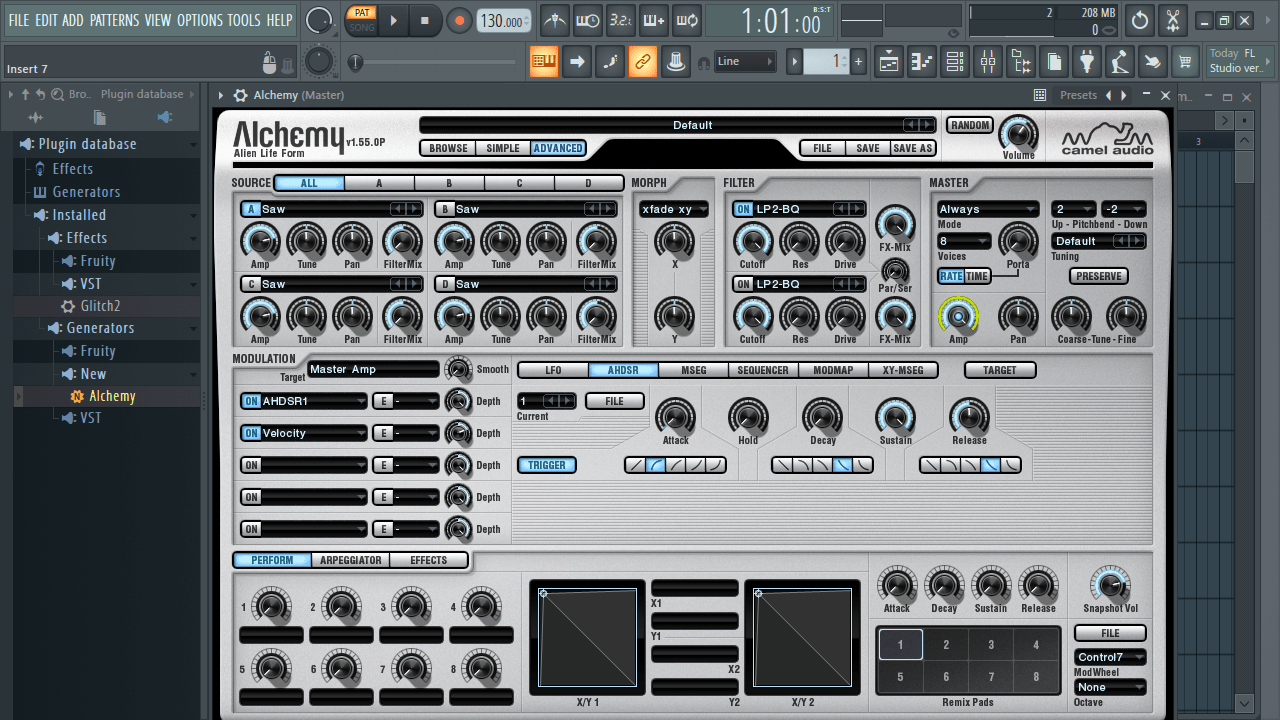1280x720 pixels.
Task: Switch to the ARPEGGIATOR tab
Action: [350, 560]
